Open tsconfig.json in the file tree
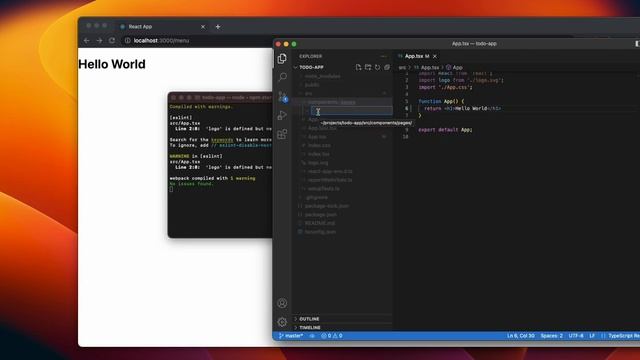 [x=320, y=232]
